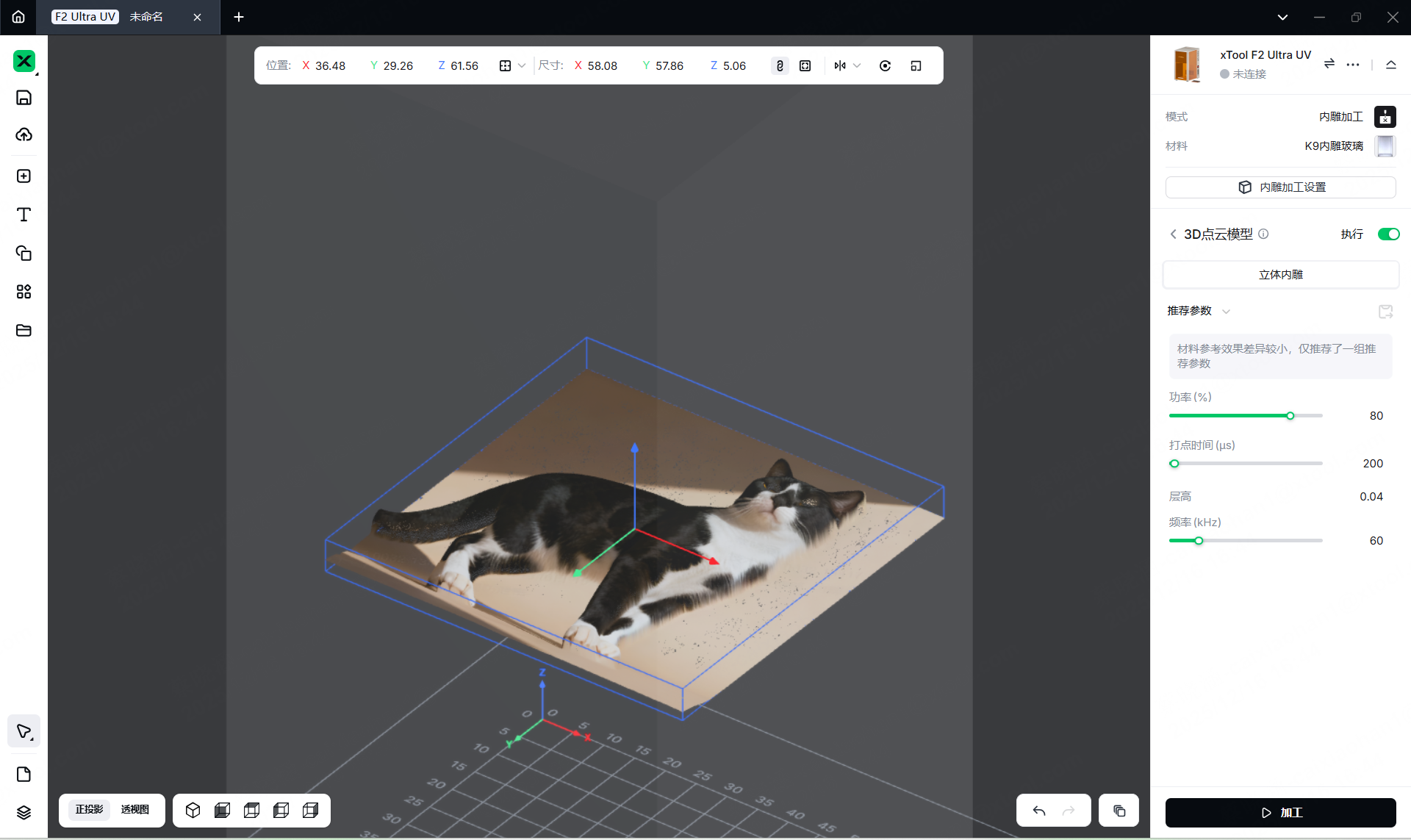Viewport: 1411px width, 840px height.
Task: Open the cloud upload icon
Action: pos(24,134)
